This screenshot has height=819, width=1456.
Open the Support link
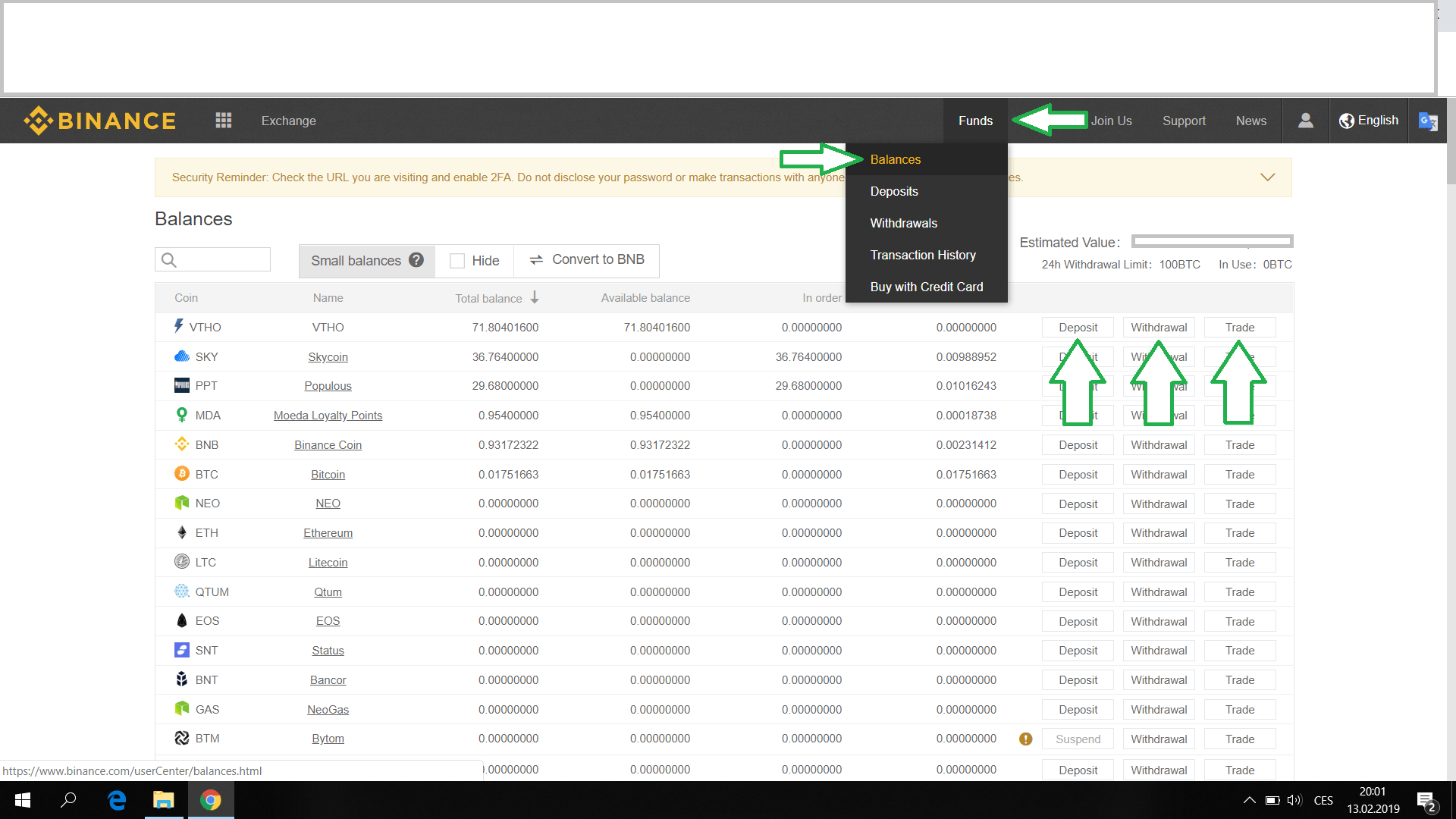[1184, 121]
